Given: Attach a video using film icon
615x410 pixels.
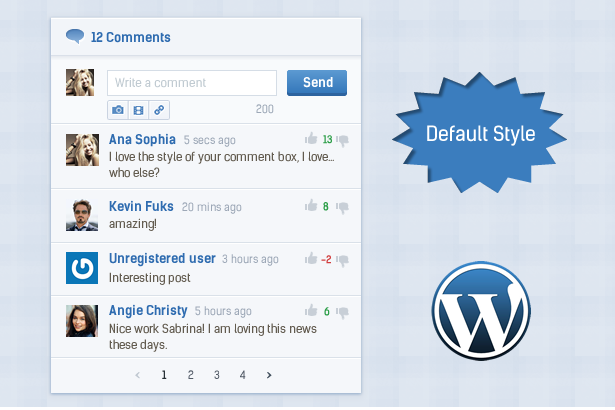Looking at the screenshot, I should pos(138,110).
